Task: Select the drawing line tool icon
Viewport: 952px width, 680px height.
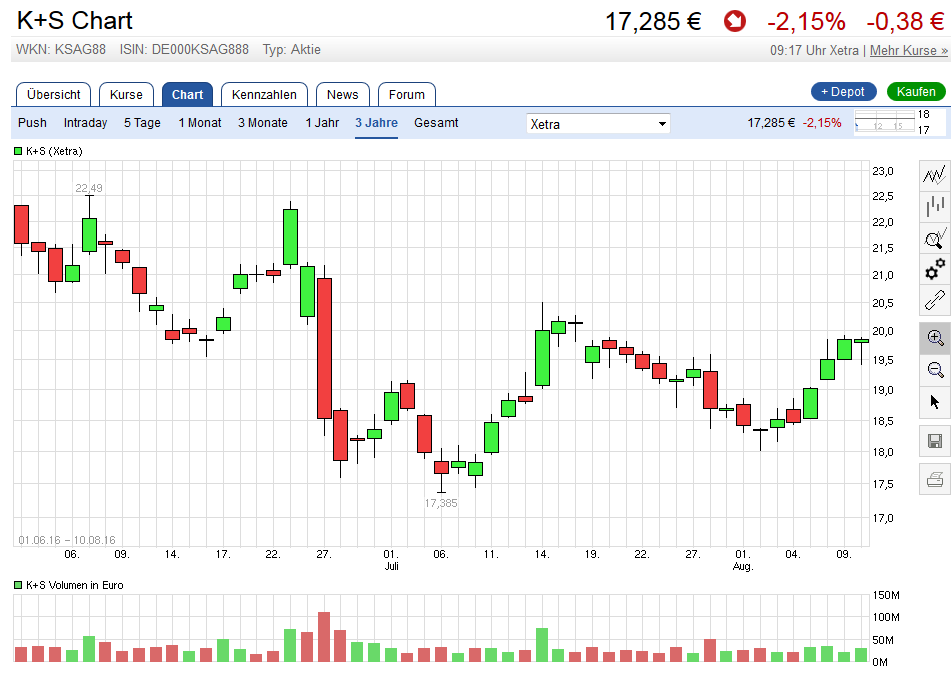Action: pos(934,300)
